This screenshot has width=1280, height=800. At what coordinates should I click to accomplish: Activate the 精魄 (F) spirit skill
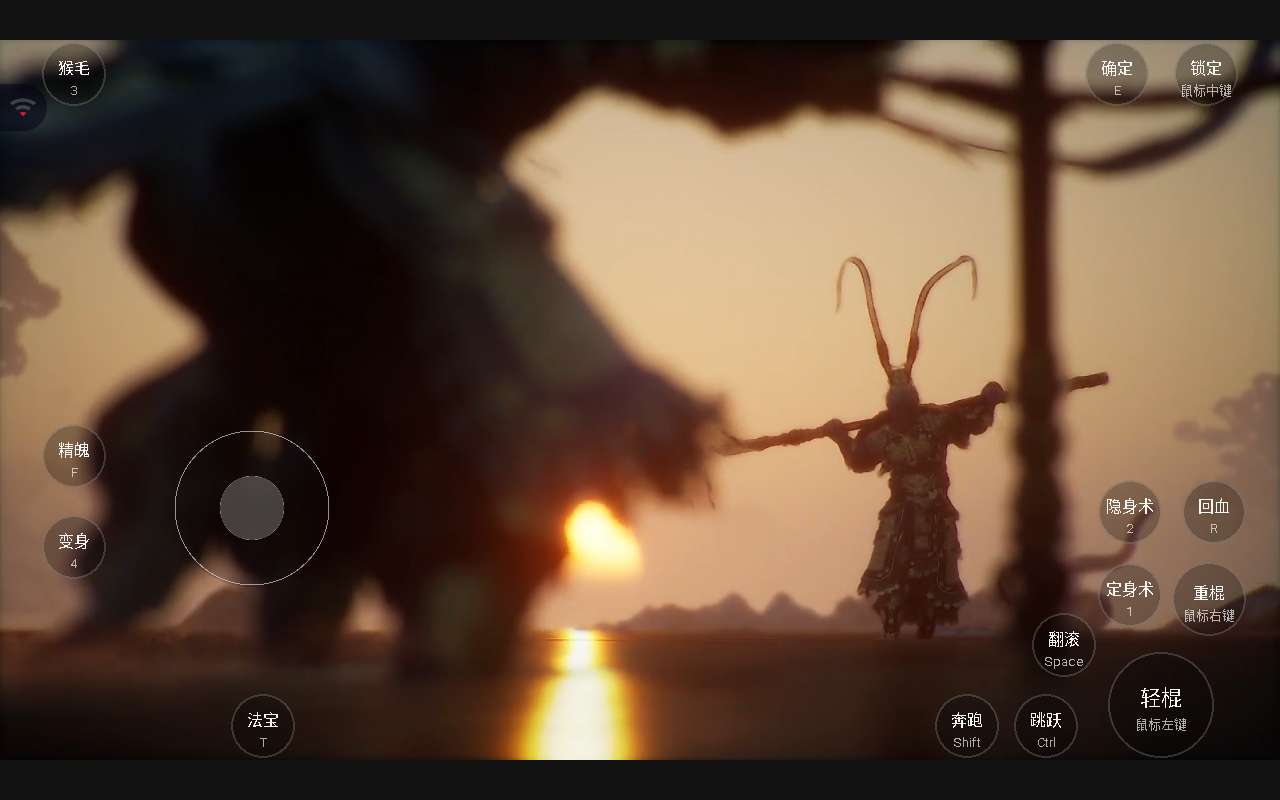click(x=74, y=456)
